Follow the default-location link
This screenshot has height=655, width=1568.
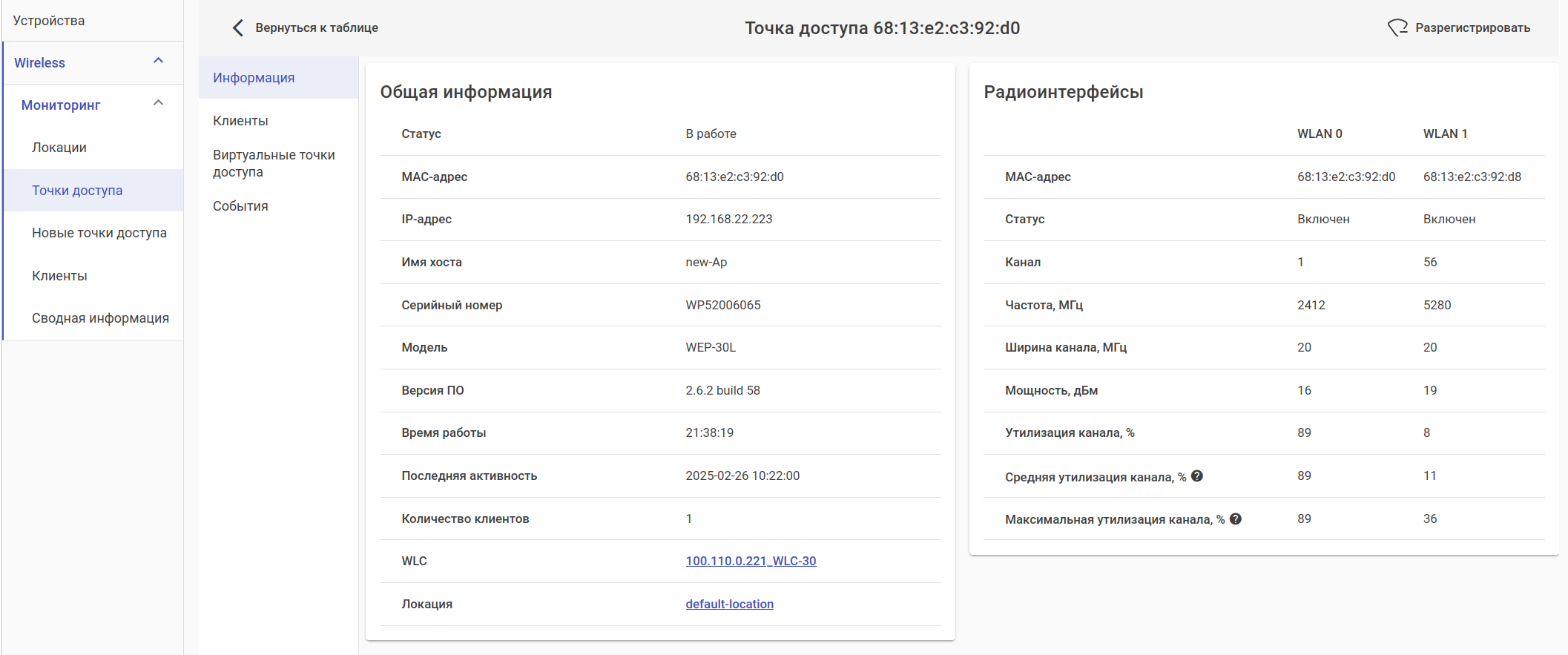[729, 605]
